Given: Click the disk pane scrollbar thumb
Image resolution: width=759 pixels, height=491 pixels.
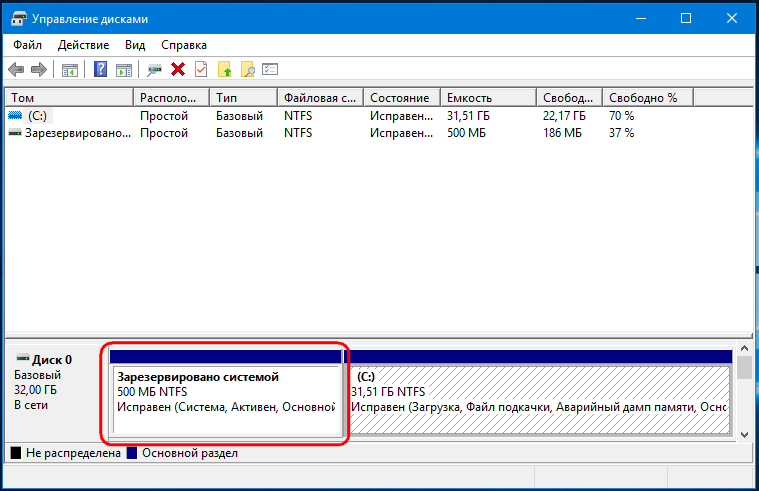Looking at the screenshot, I should [744, 368].
